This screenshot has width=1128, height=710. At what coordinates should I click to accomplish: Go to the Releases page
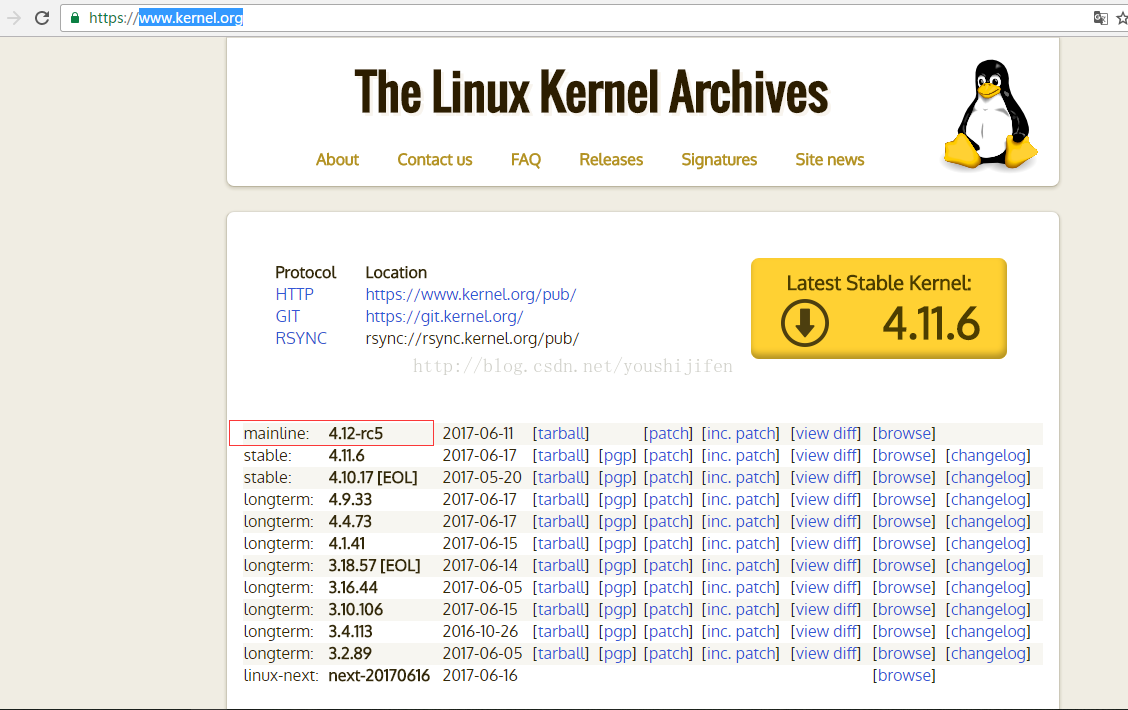click(611, 160)
